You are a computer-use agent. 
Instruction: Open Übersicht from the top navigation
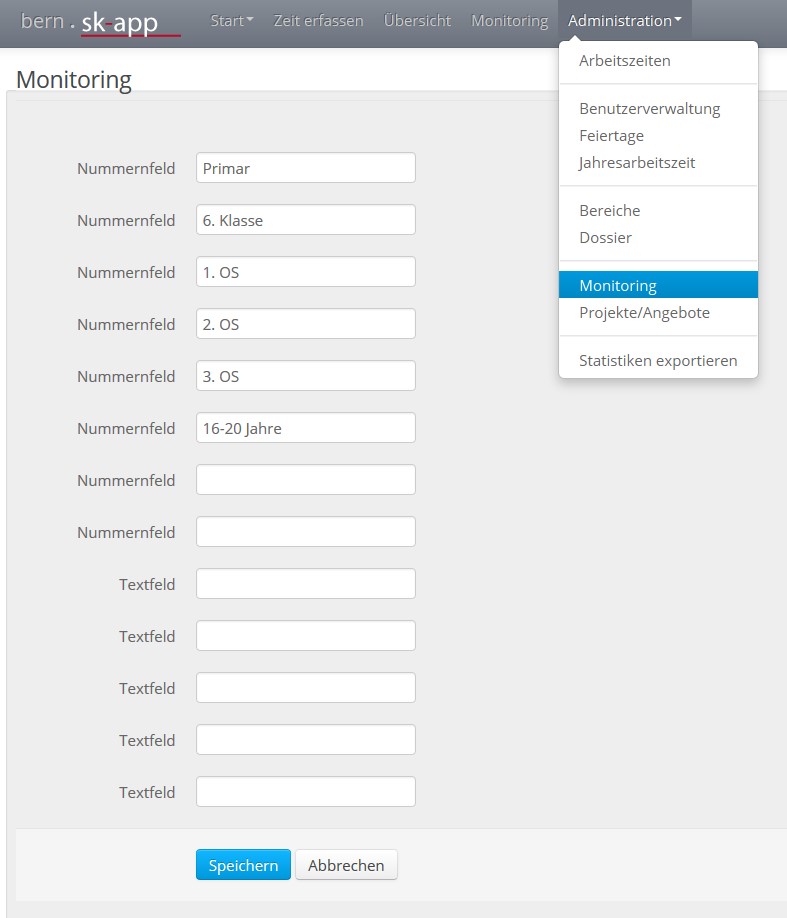[x=417, y=21]
